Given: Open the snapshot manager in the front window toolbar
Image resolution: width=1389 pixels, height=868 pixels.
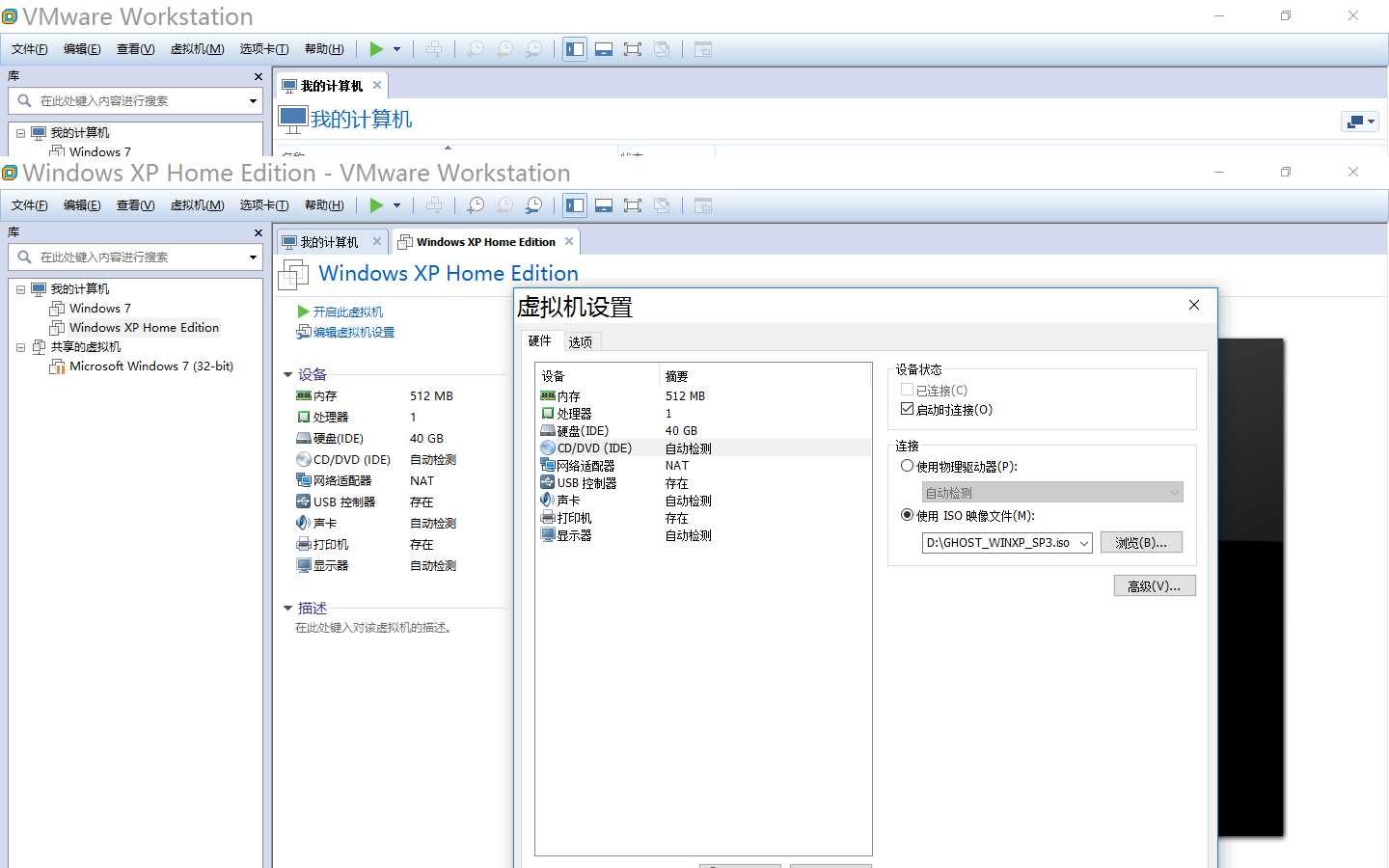Looking at the screenshot, I should coord(533,205).
